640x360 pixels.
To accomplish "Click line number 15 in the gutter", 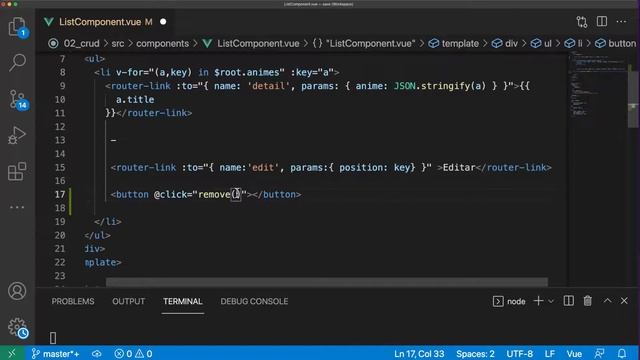I will click(60, 167).
